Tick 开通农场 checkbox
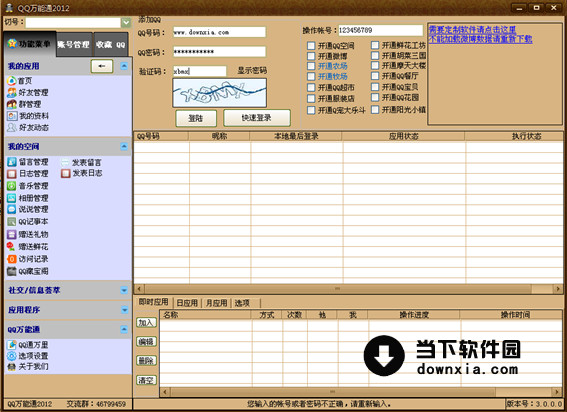This screenshot has height=412, width=567. [311, 66]
